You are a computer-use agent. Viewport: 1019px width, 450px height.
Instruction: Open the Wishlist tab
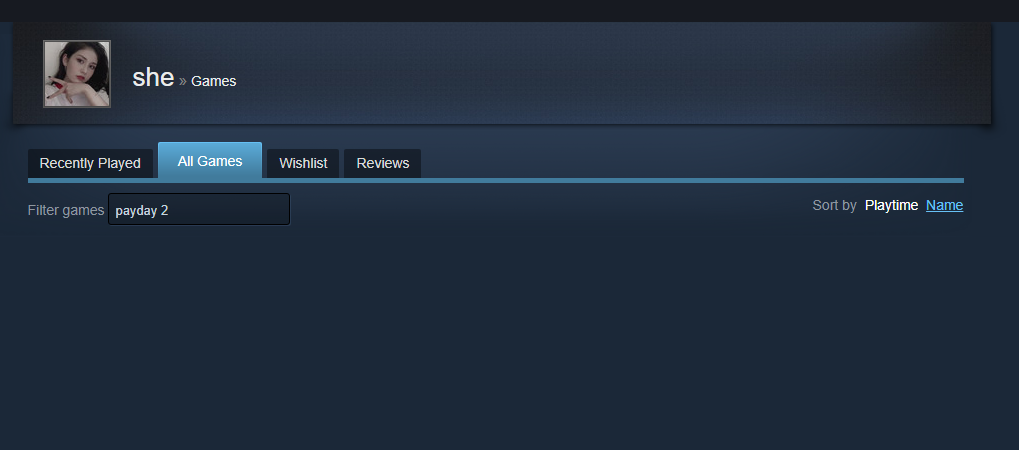pyautogui.click(x=303, y=163)
